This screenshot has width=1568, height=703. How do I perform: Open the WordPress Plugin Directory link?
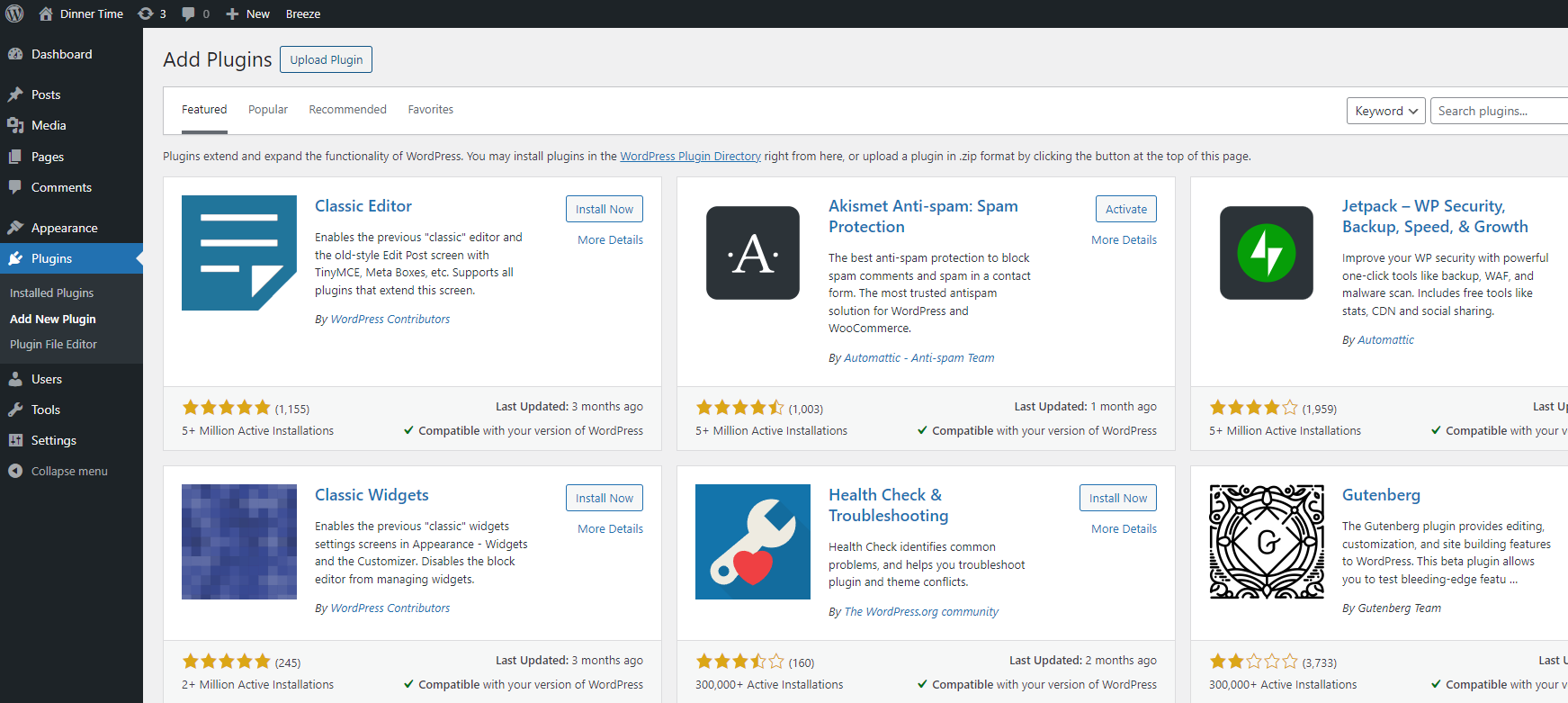tap(690, 157)
